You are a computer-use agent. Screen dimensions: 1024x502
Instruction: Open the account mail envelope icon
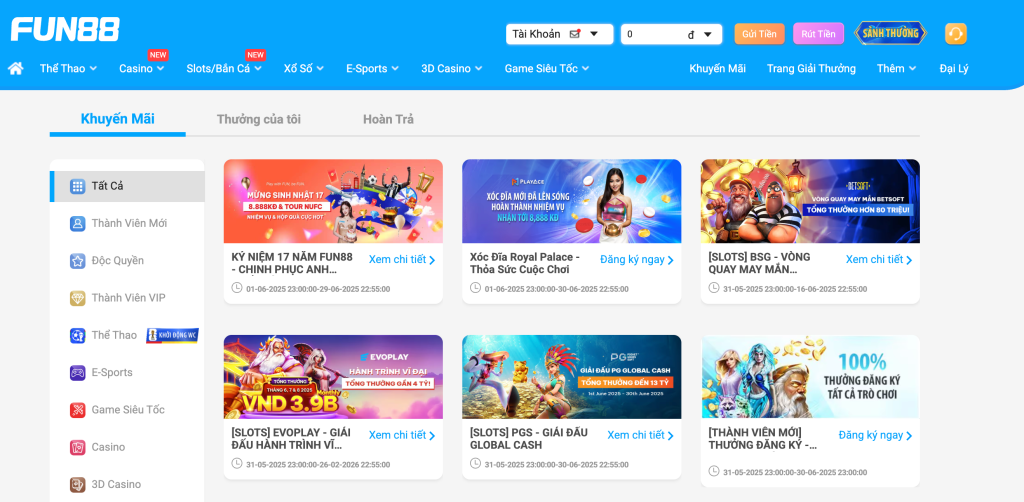click(575, 34)
